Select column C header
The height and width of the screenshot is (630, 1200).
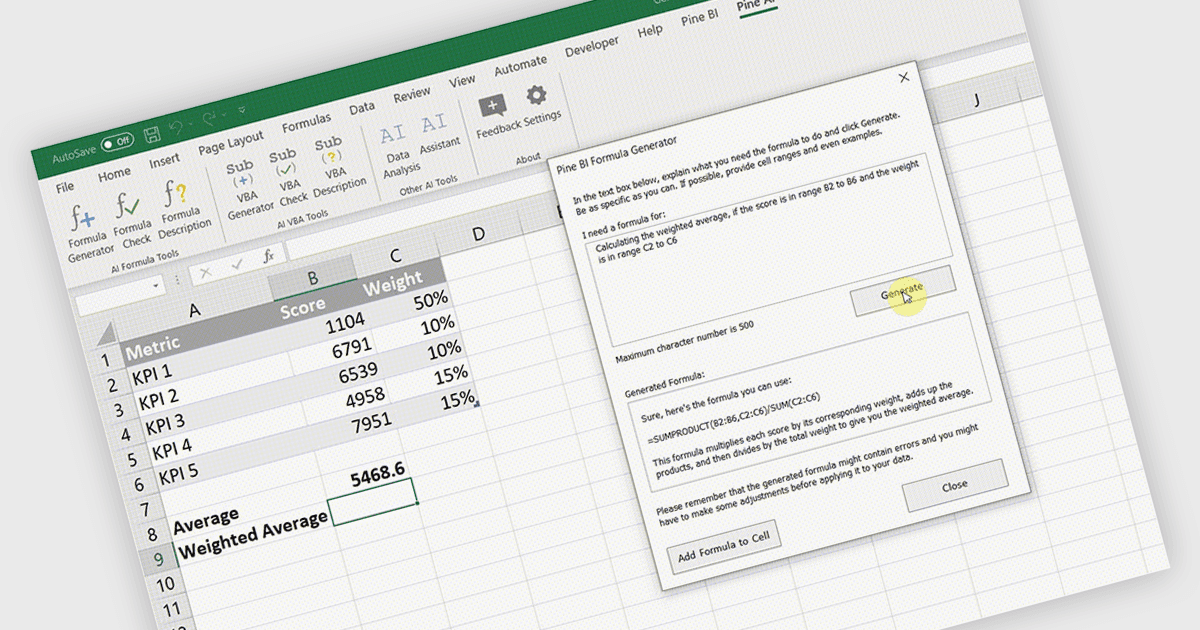click(x=396, y=254)
